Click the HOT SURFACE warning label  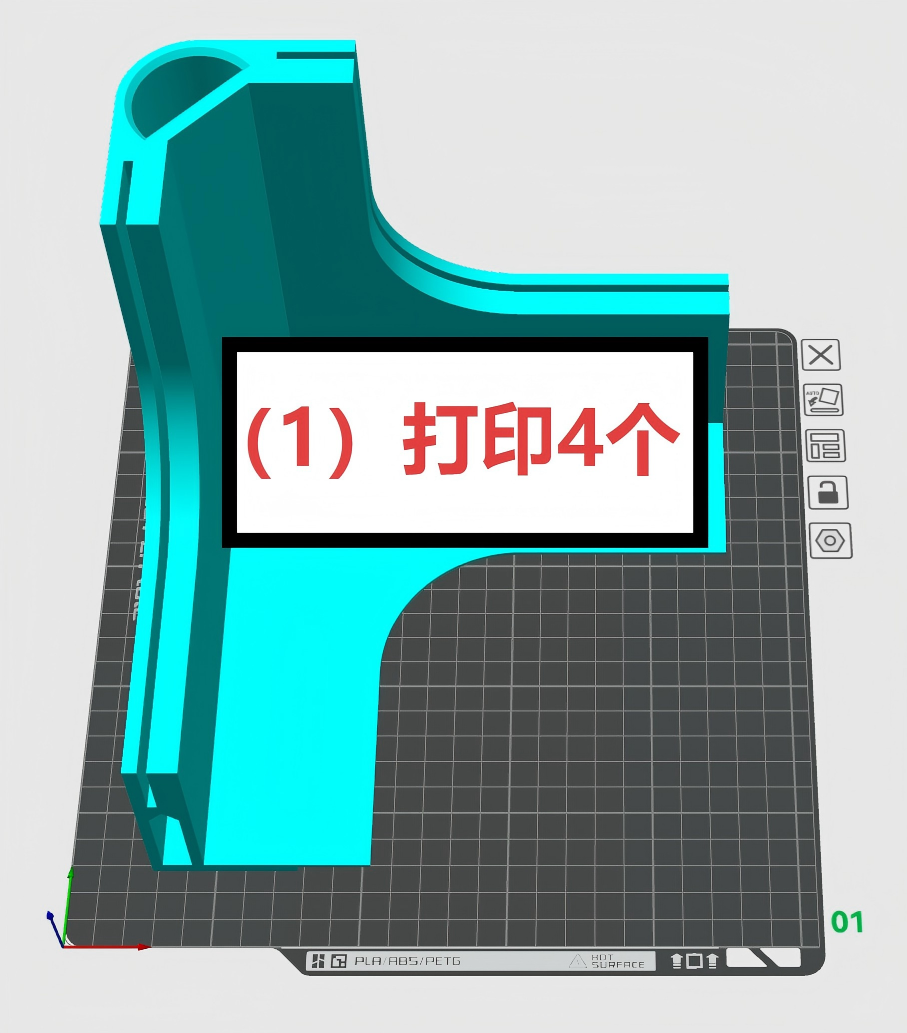tap(607, 961)
